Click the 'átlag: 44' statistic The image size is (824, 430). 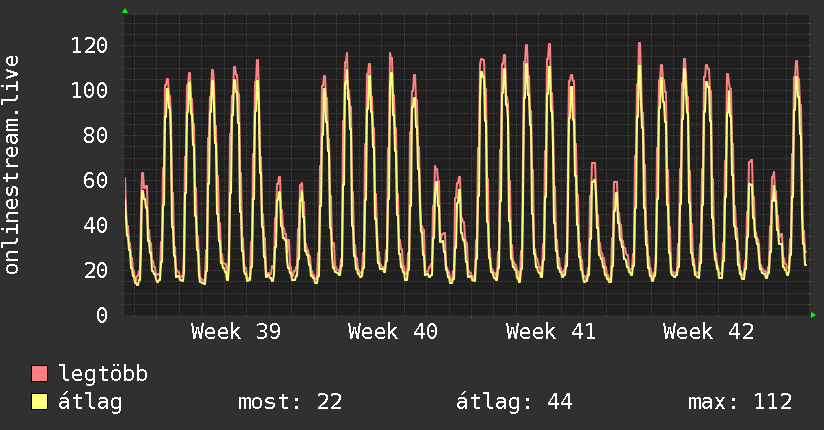pos(513,402)
